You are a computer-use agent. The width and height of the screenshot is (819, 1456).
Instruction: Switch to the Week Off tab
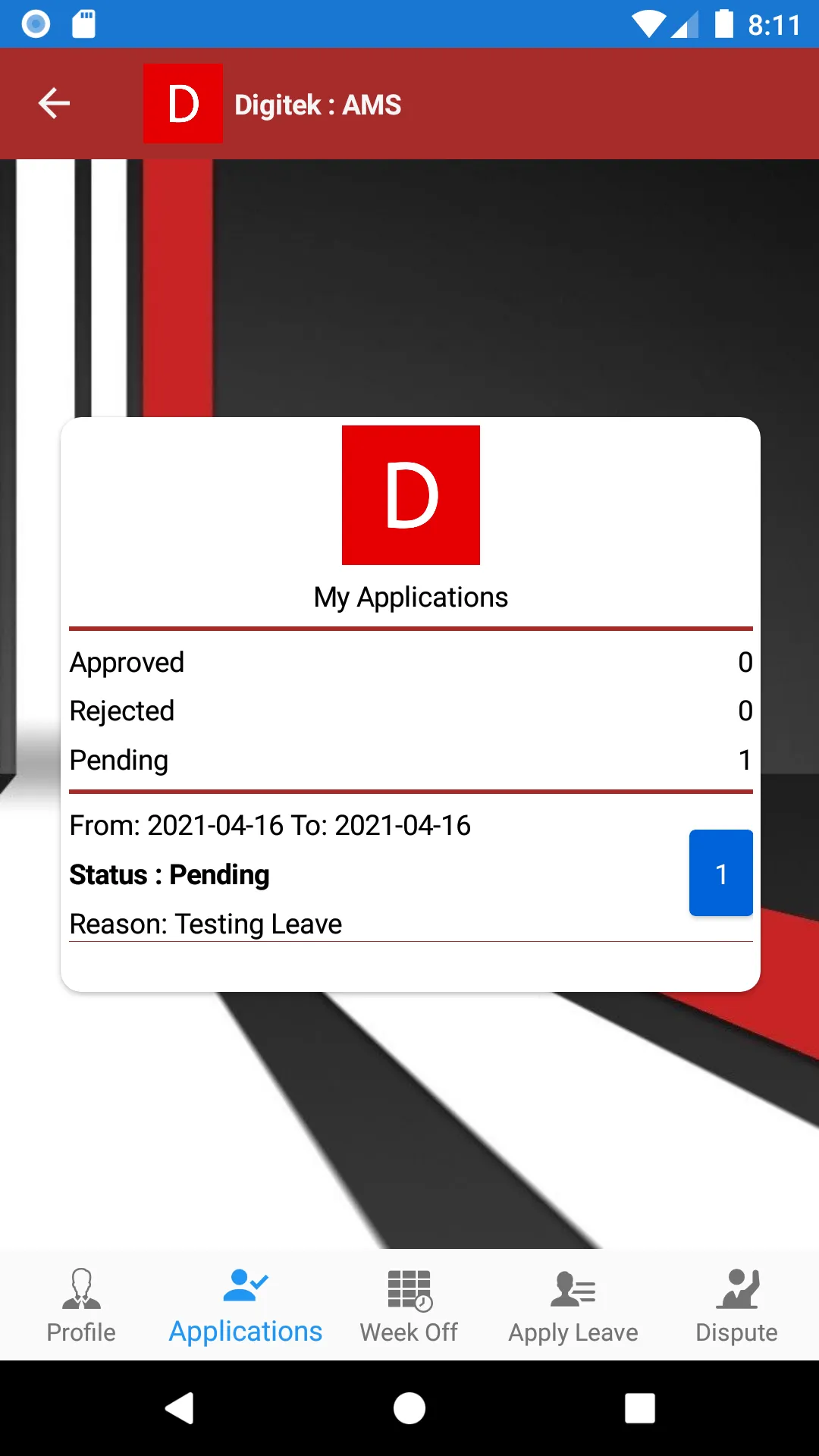409,1304
